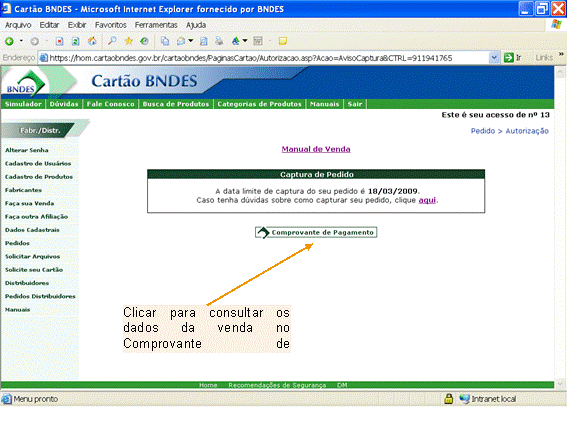
Task: Open History toolbar icon
Action: (x=144, y=41)
